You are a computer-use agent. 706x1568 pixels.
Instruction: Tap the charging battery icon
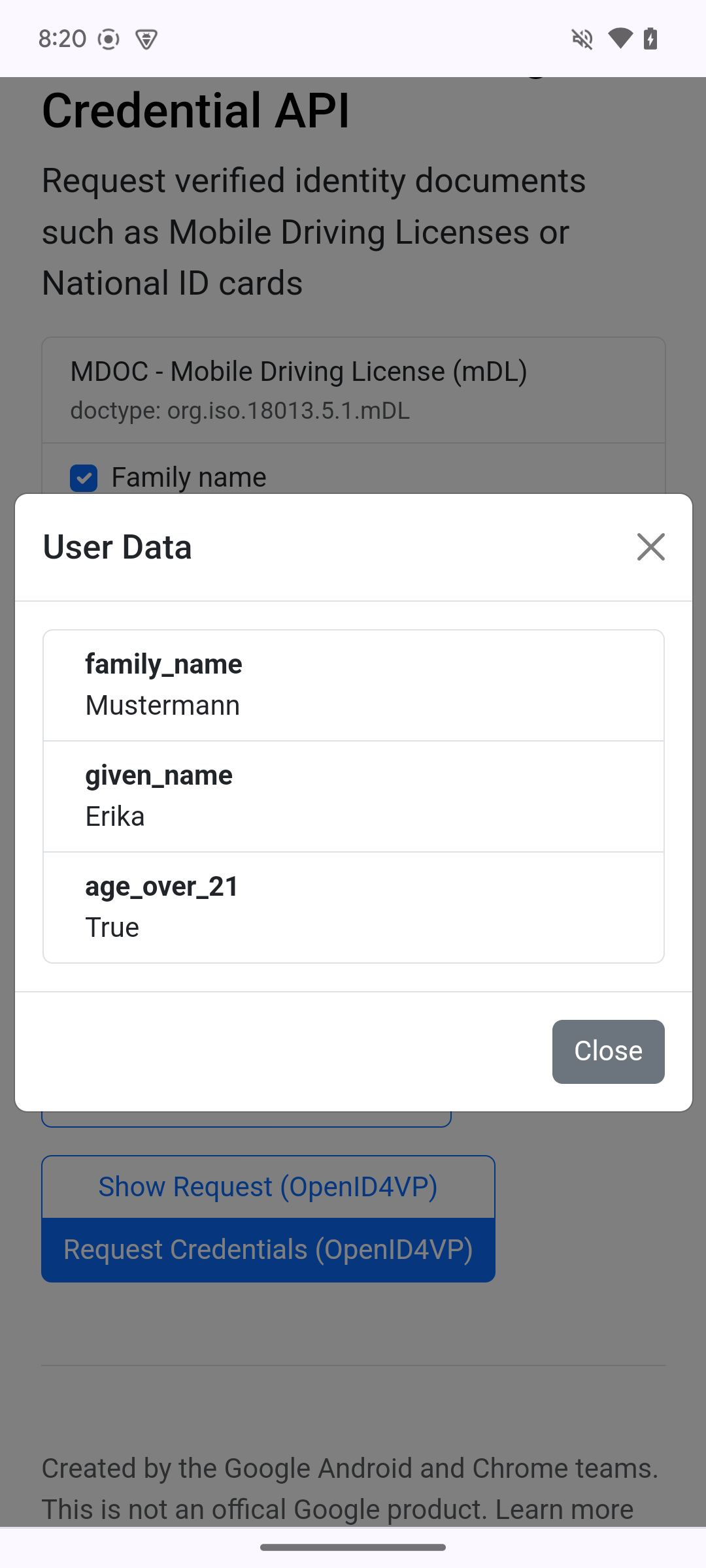pyautogui.click(x=650, y=39)
